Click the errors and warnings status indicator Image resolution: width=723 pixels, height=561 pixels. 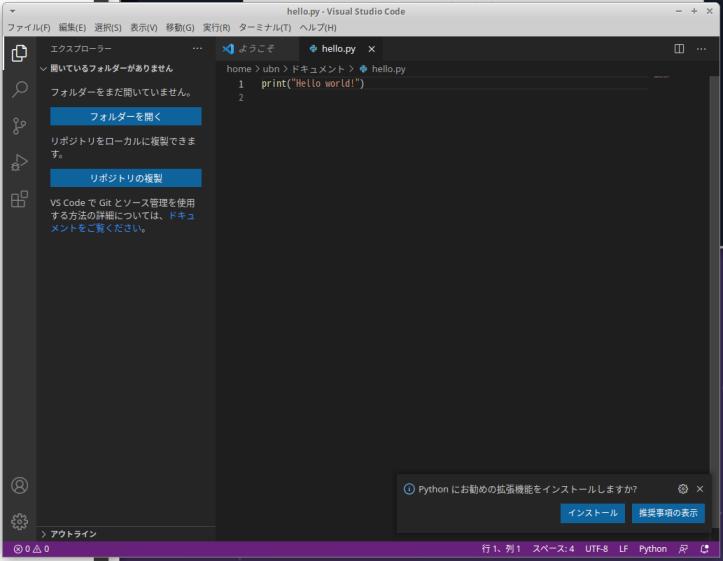coord(31,549)
